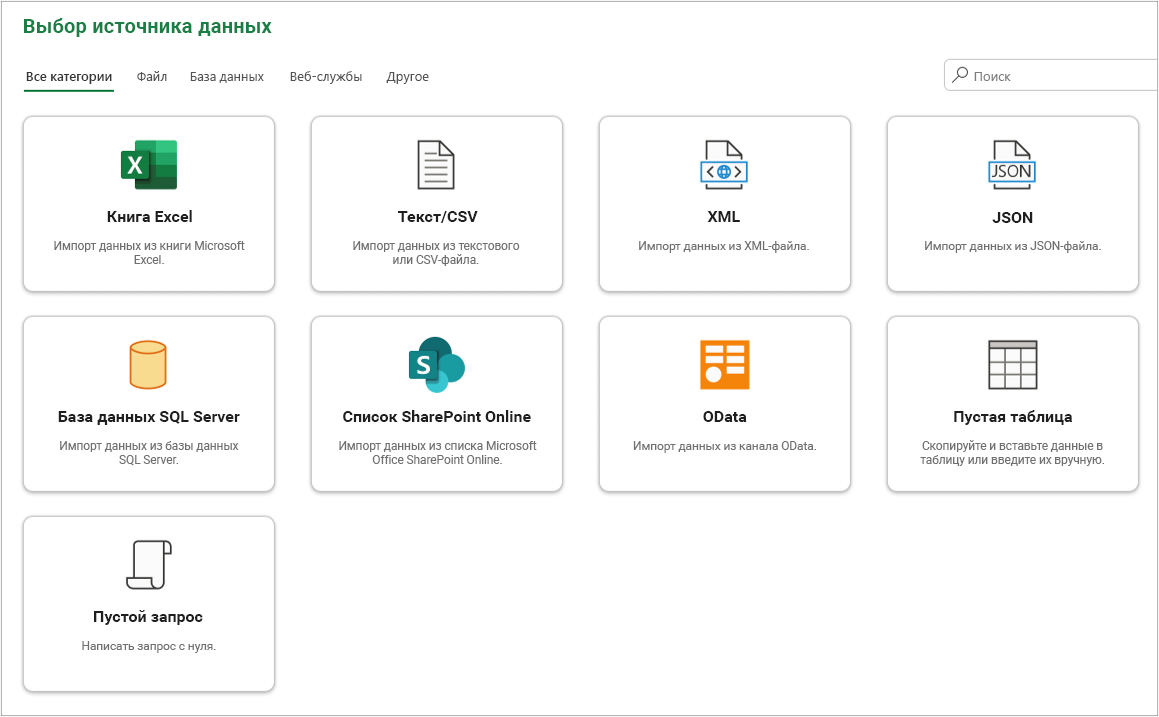Select the Другое category tab
This screenshot has width=1159, height=717.
tap(407, 77)
